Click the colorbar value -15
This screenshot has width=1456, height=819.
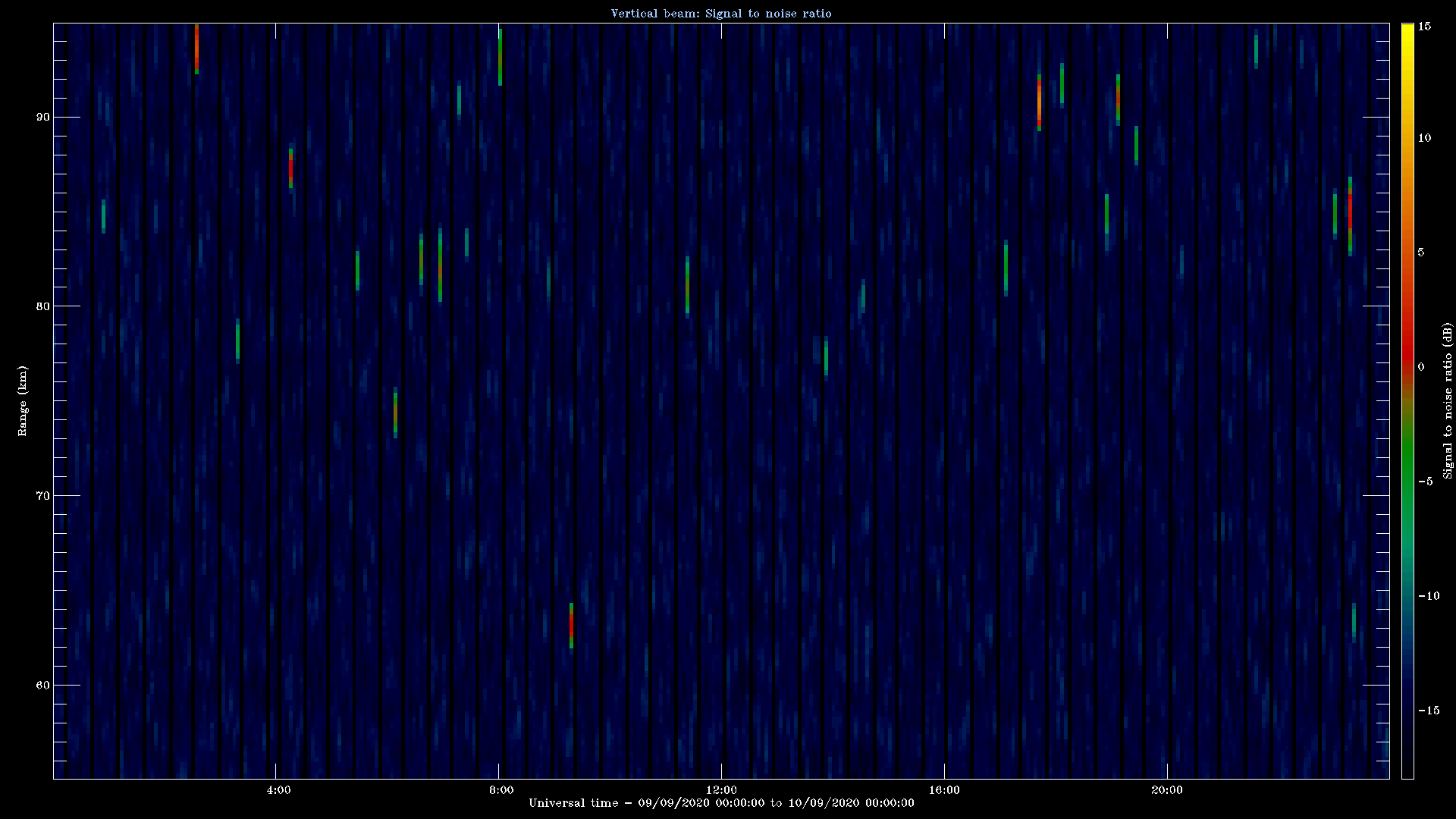(x=1428, y=711)
